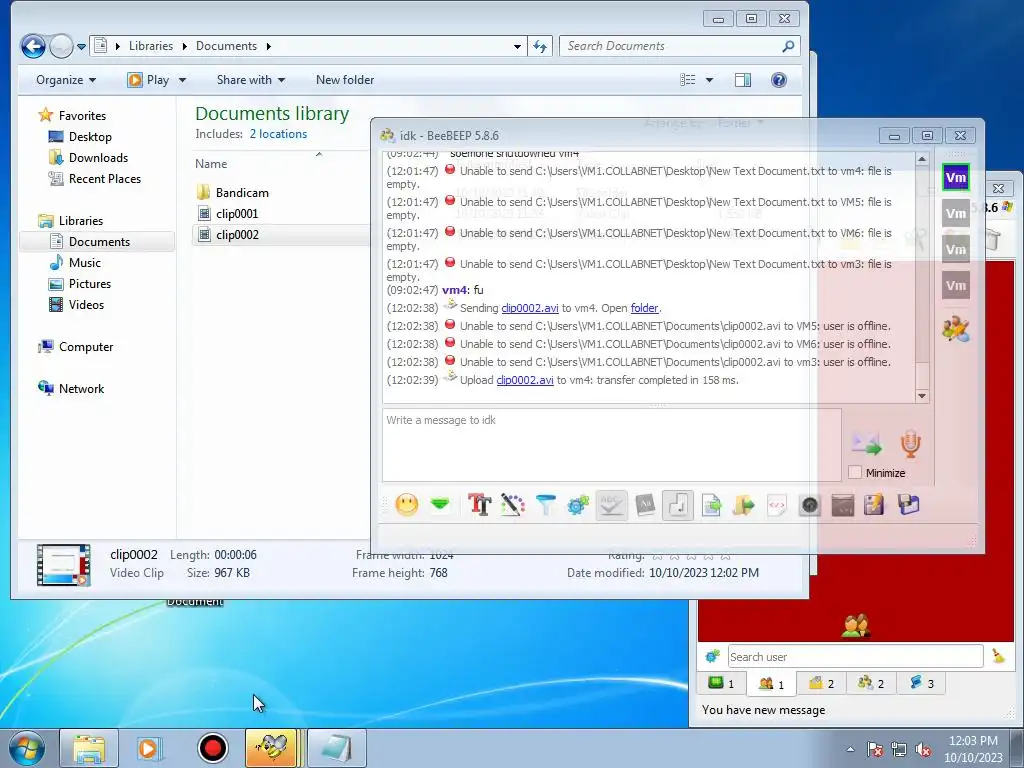Viewport: 1024px width, 768px height.
Task: Click the blue funnel filter icon
Action: [x=545, y=505]
